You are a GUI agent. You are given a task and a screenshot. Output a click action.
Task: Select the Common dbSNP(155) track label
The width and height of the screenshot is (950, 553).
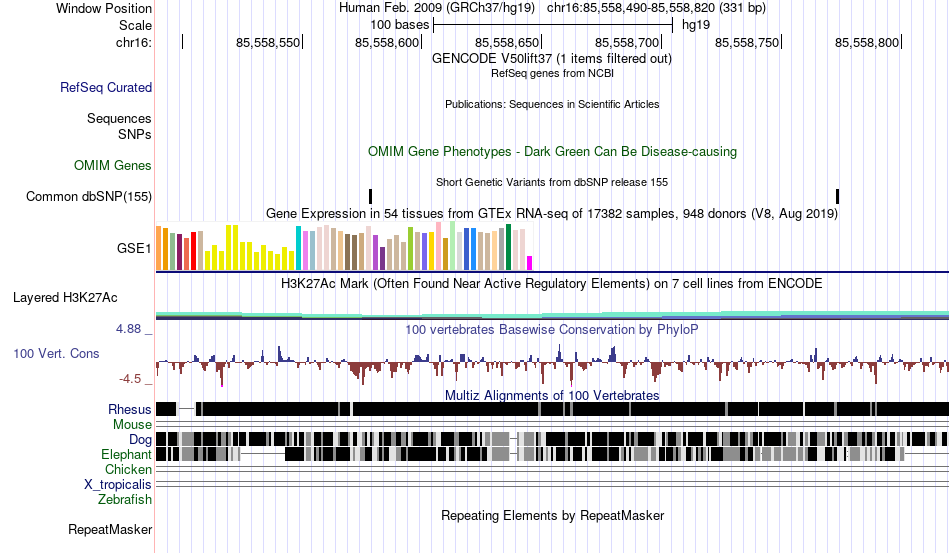pyautogui.click(x=89, y=196)
